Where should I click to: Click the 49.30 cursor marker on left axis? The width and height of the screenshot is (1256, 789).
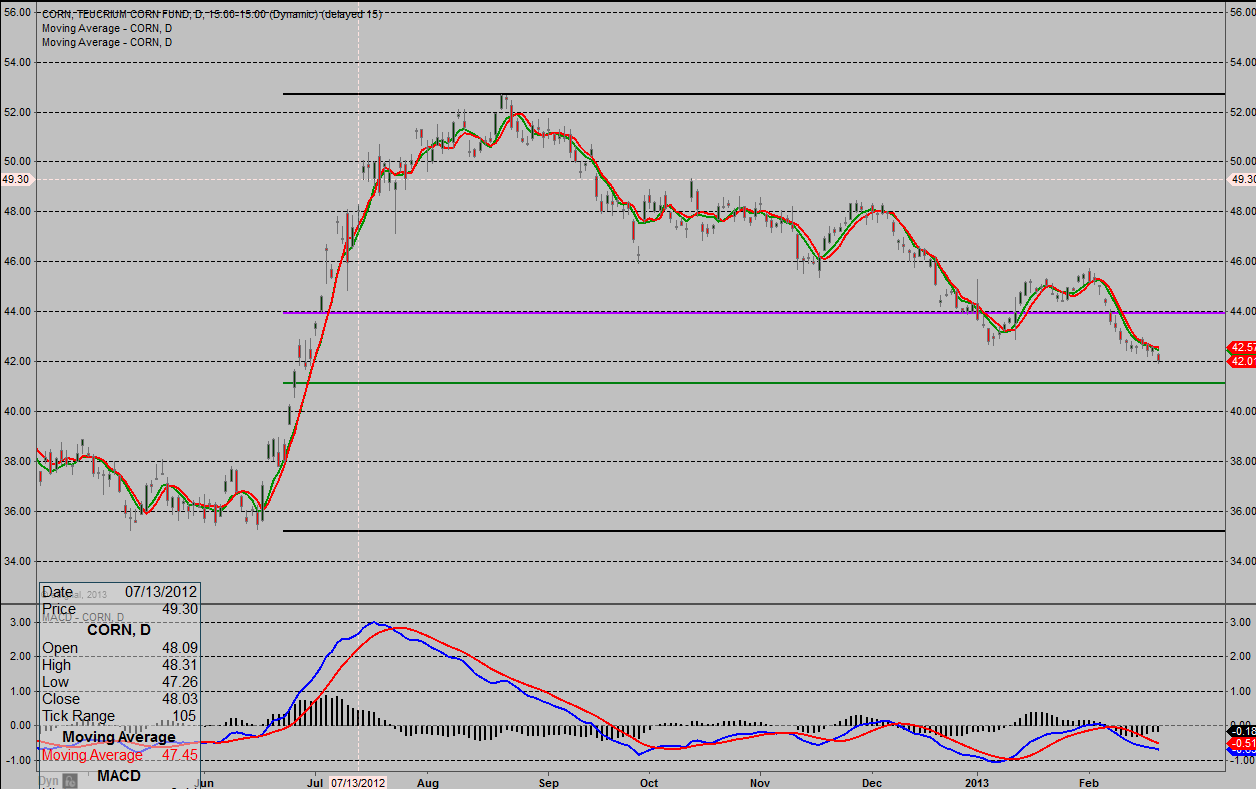[17, 179]
